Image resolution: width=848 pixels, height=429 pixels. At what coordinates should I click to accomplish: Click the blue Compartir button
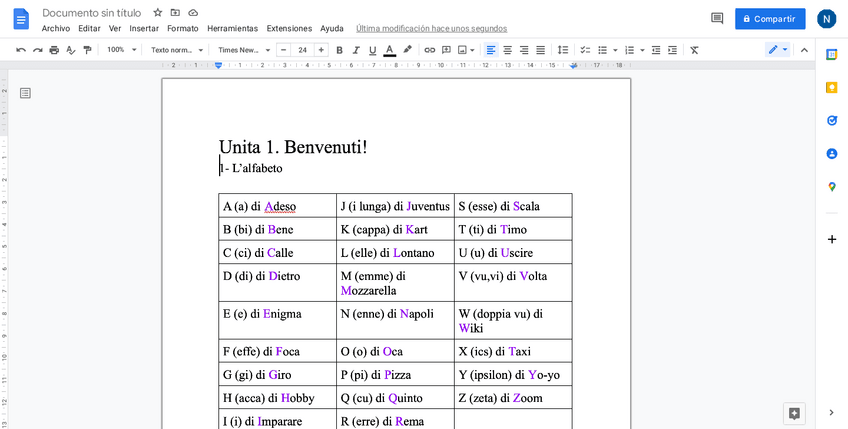[769, 18]
